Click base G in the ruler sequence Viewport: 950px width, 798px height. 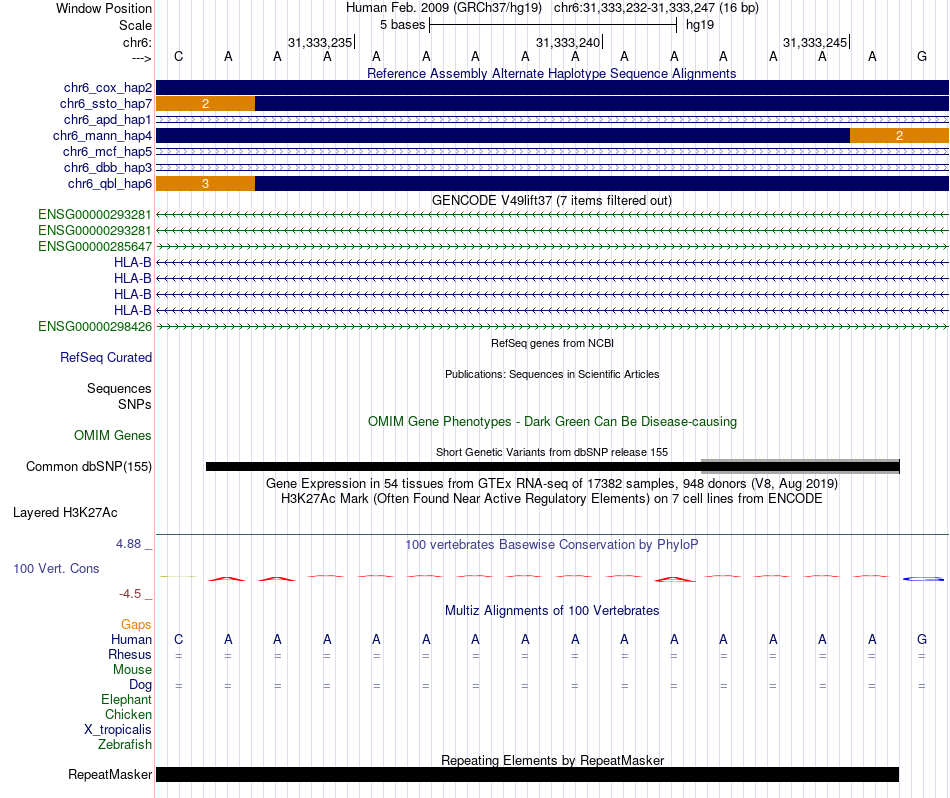[x=922, y=56]
